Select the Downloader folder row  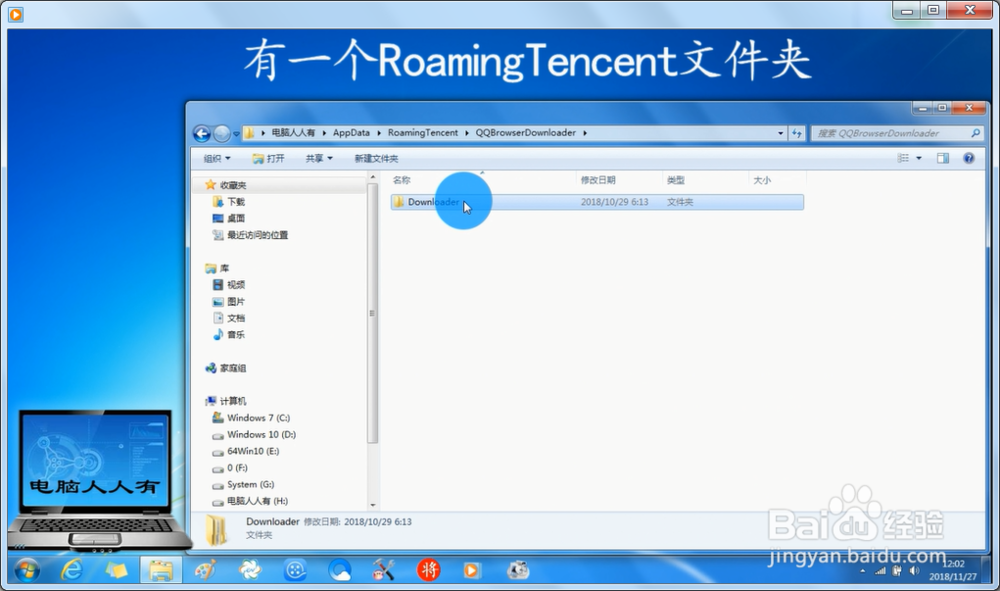597,202
